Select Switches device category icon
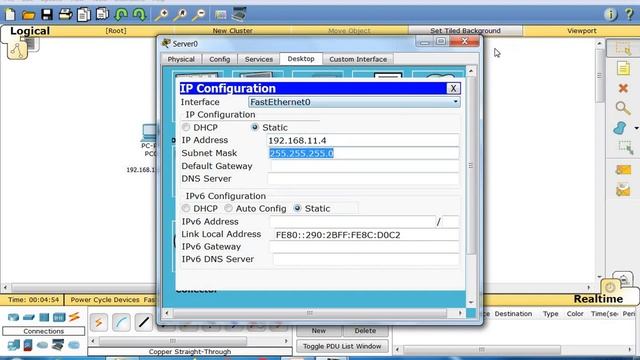 click(29, 317)
